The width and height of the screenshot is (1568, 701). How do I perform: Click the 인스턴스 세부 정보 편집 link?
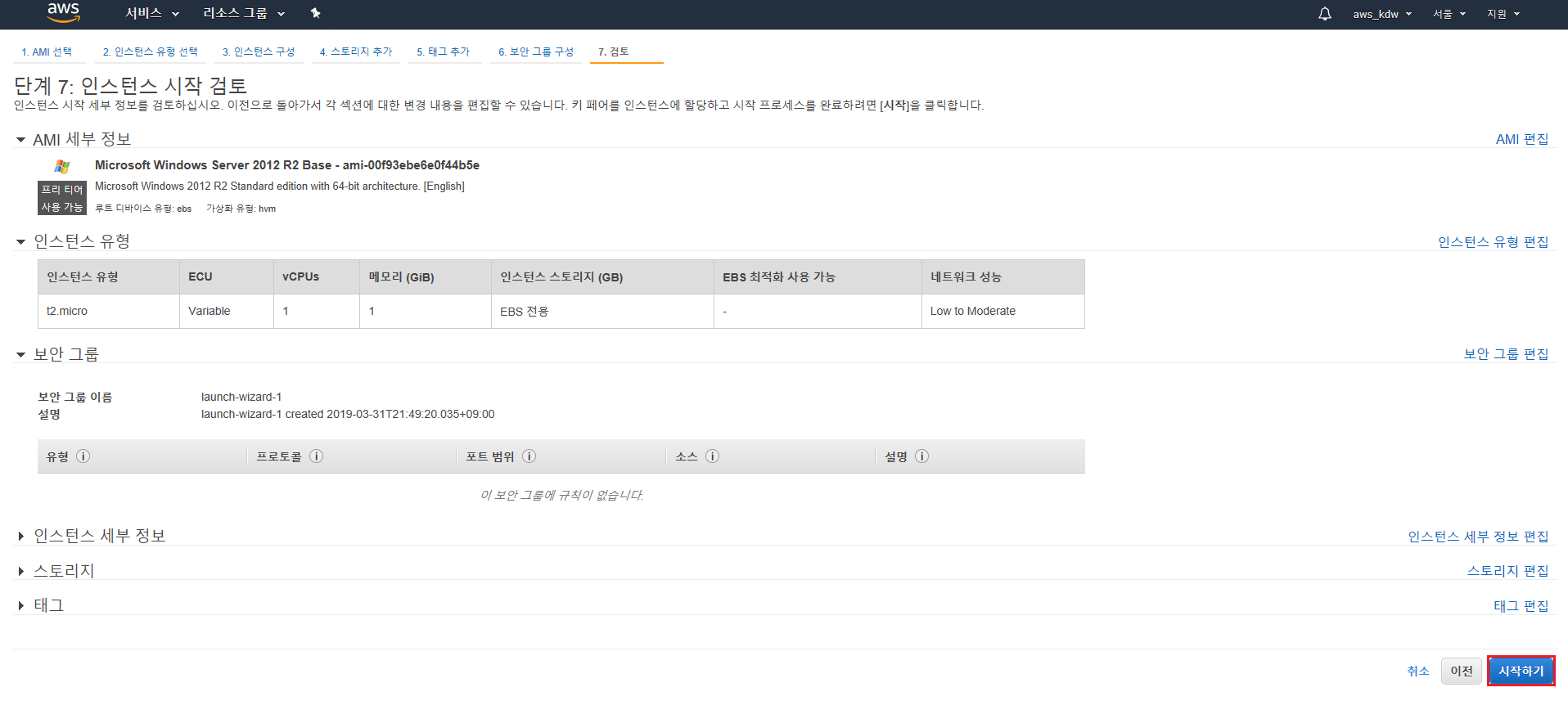pos(1479,537)
